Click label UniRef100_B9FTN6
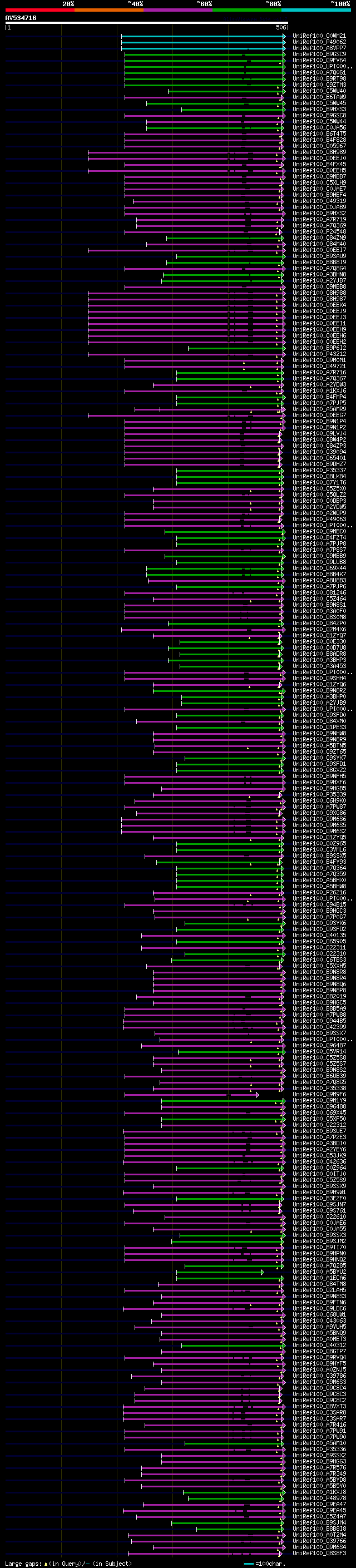 coord(319,1303)
